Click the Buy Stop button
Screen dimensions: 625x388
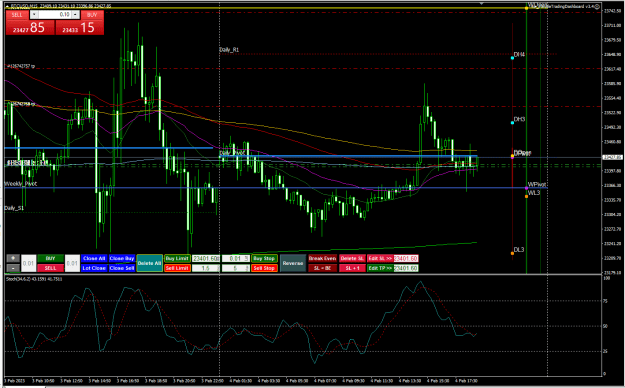tap(264, 258)
